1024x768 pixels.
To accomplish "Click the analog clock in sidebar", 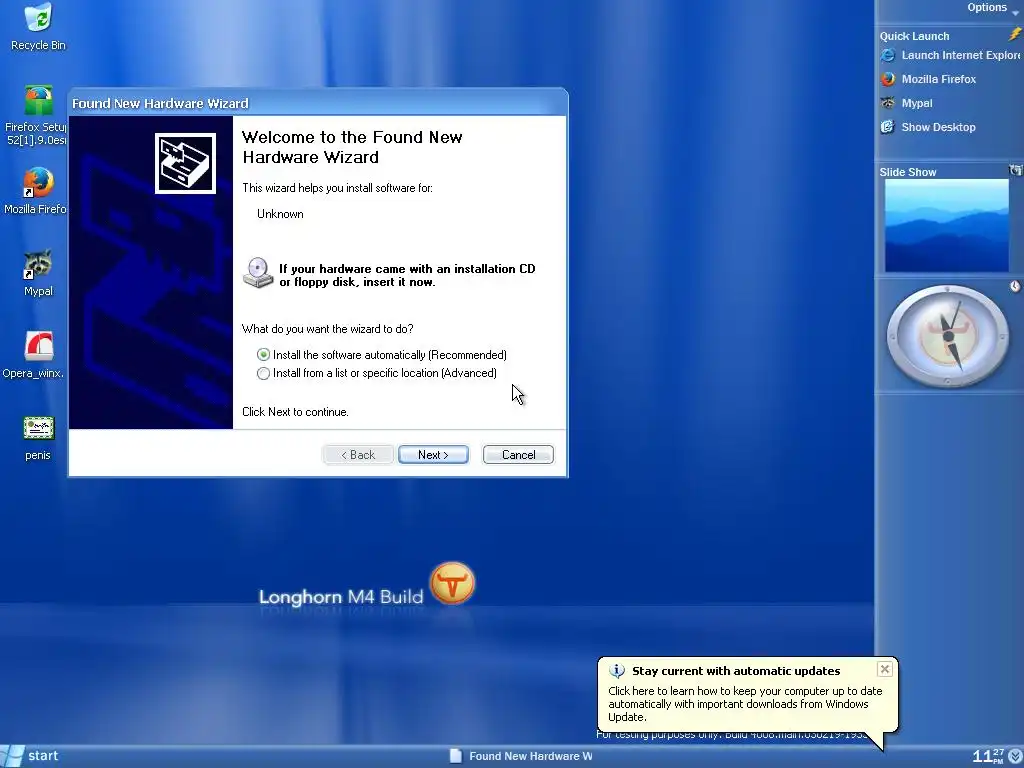I will coord(948,336).
